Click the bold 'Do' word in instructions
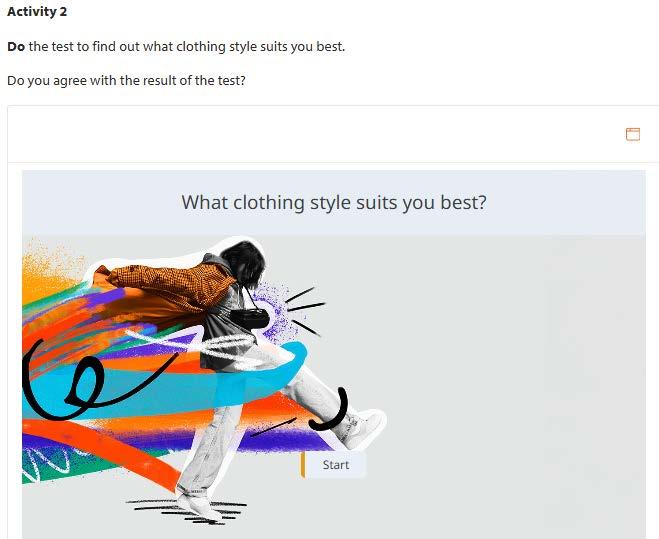Viewport: 659px width, 539px height. pos(16,46)
